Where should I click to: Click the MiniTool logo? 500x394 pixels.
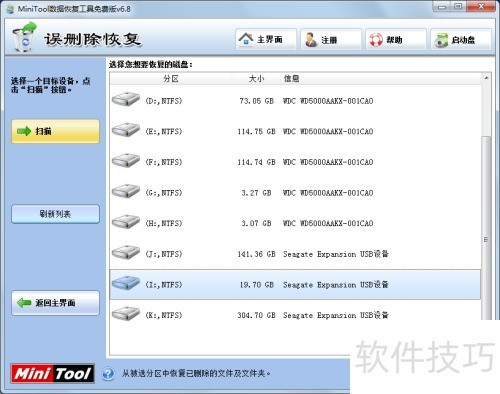coord(52,373)
